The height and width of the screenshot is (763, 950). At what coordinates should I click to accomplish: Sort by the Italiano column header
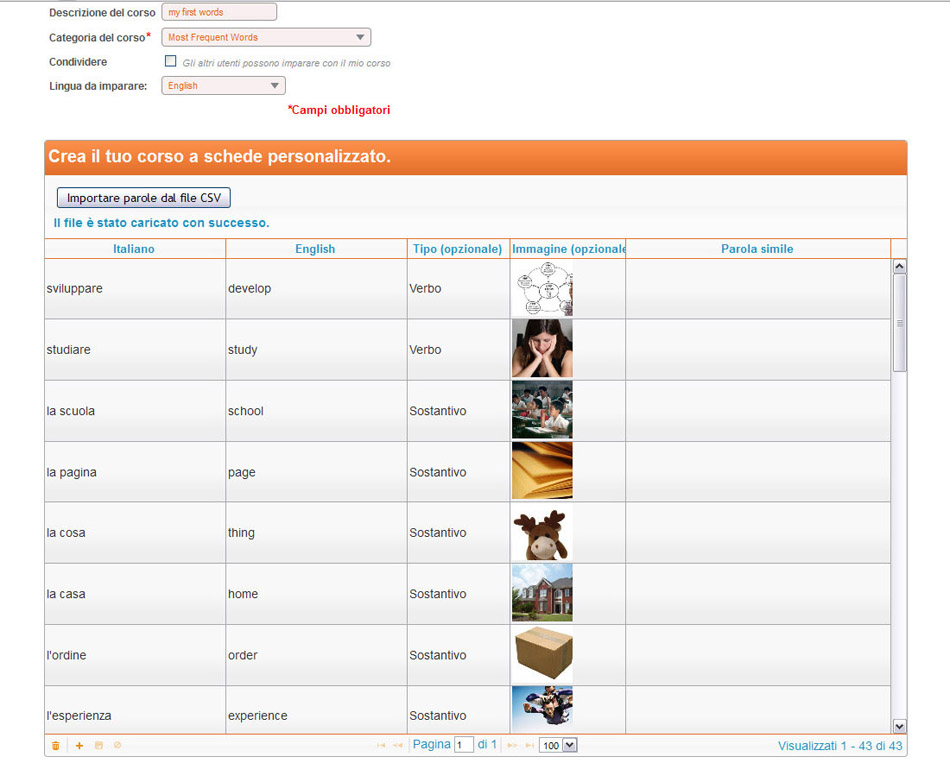coord(134,249)
